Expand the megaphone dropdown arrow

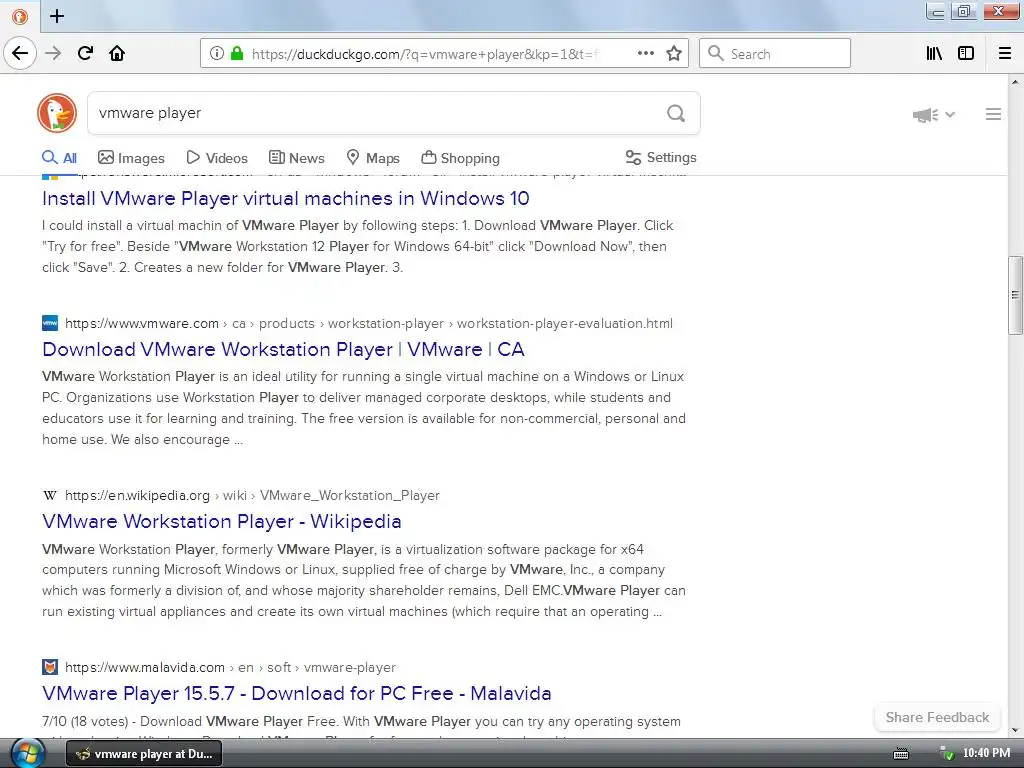pyautogui.click(x=950, y=114)
